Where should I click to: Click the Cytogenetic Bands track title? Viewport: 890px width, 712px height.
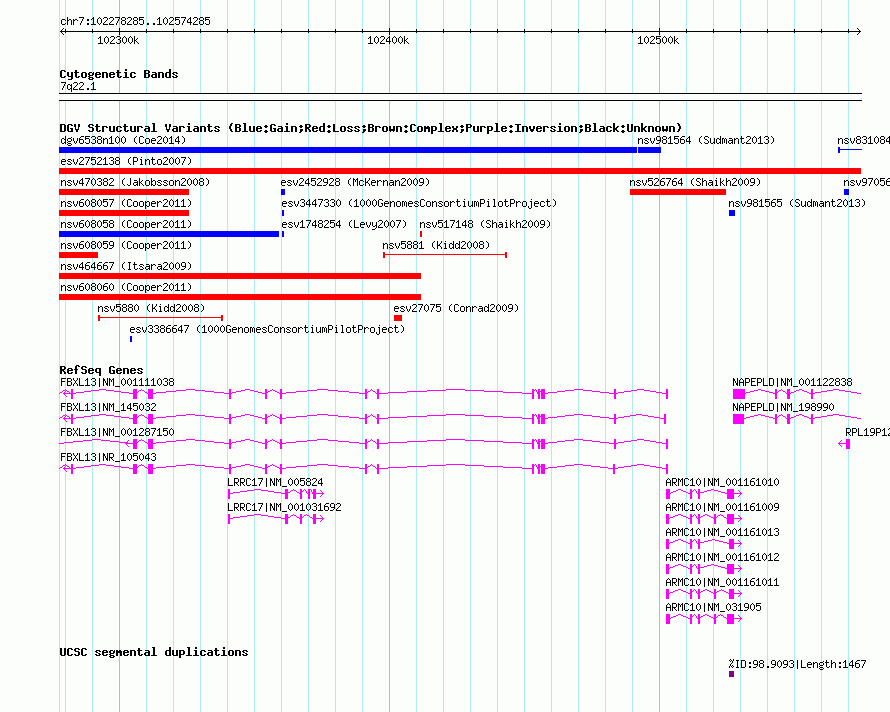(x=119, y=74)
